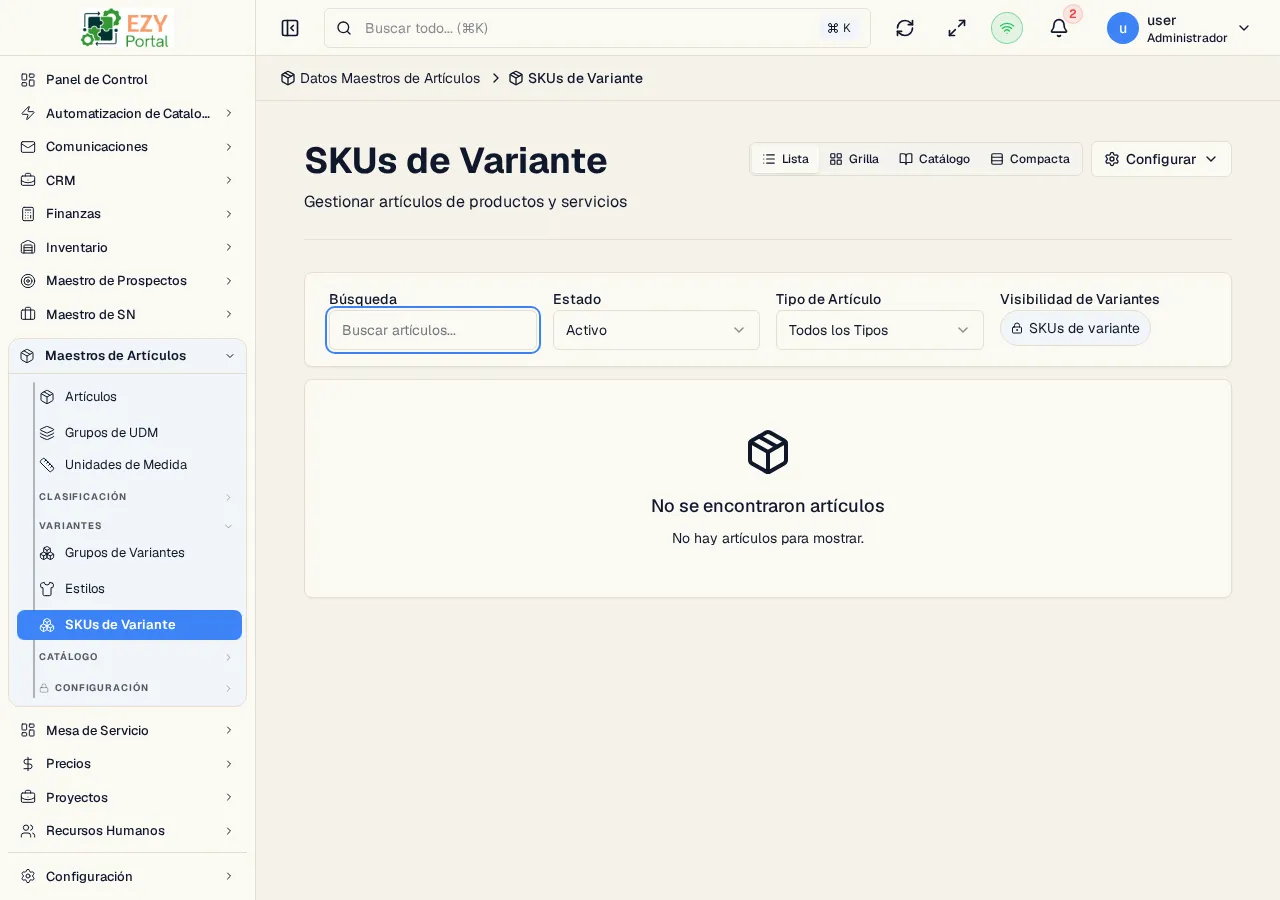Image resolution: width=1280 pixels, height=900 pixels.
Task: Open notifications bell icon
Action: click(x=1059, y=28)
